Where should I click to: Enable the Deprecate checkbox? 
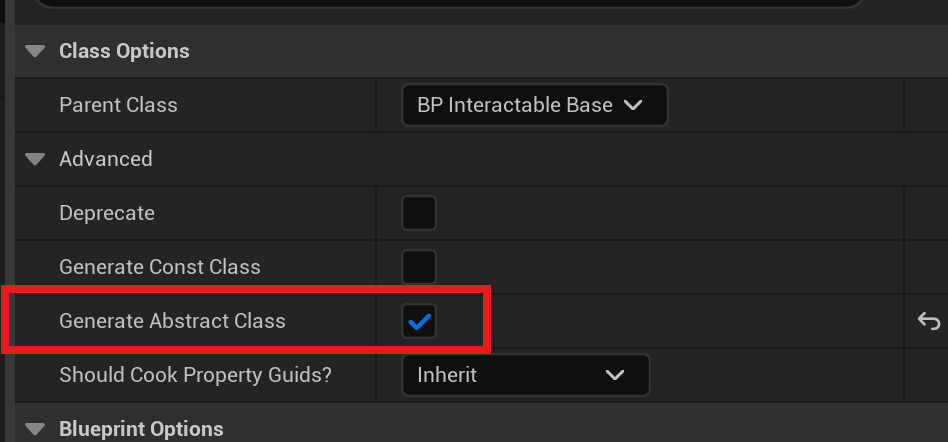(418, 213)
